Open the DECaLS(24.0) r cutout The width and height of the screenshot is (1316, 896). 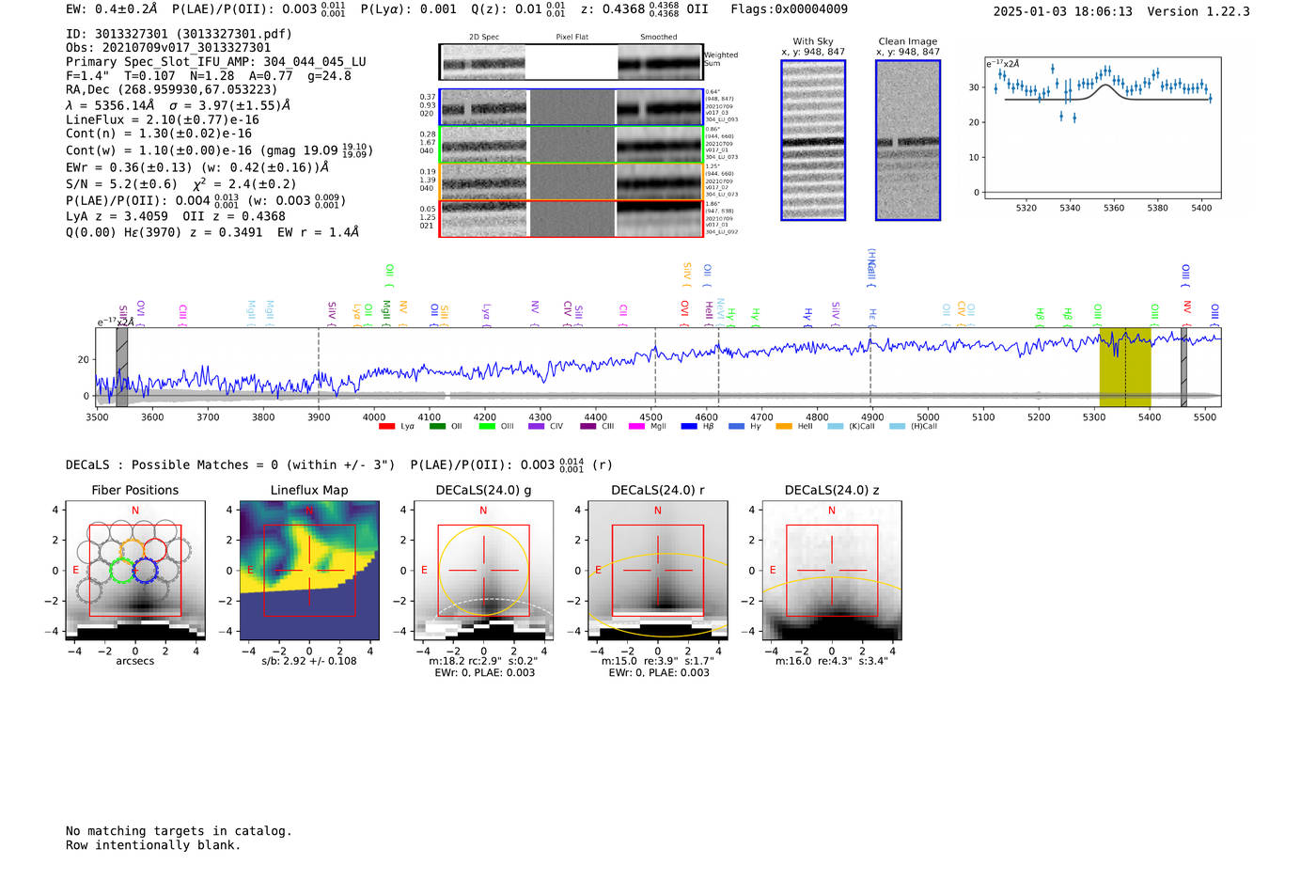658,571
